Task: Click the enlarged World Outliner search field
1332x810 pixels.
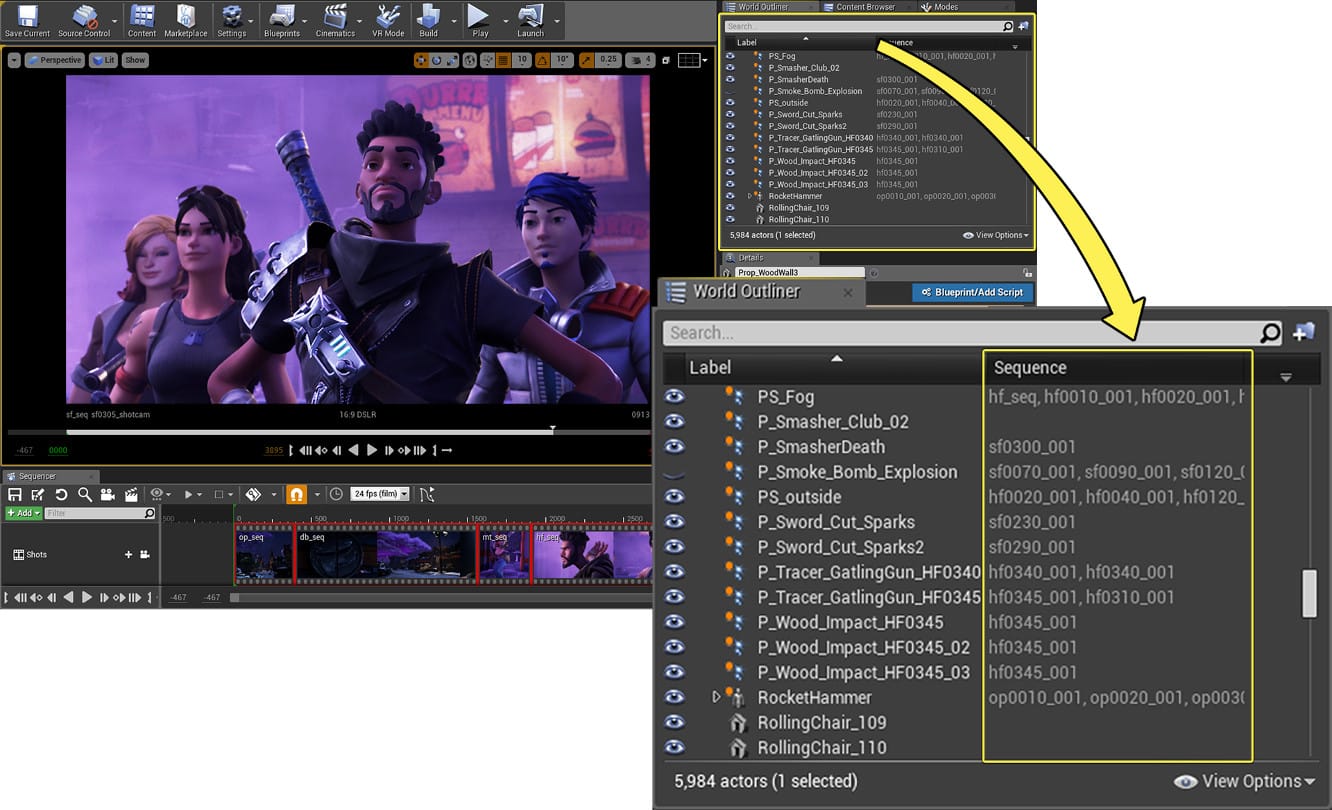Action: [960, 333]
